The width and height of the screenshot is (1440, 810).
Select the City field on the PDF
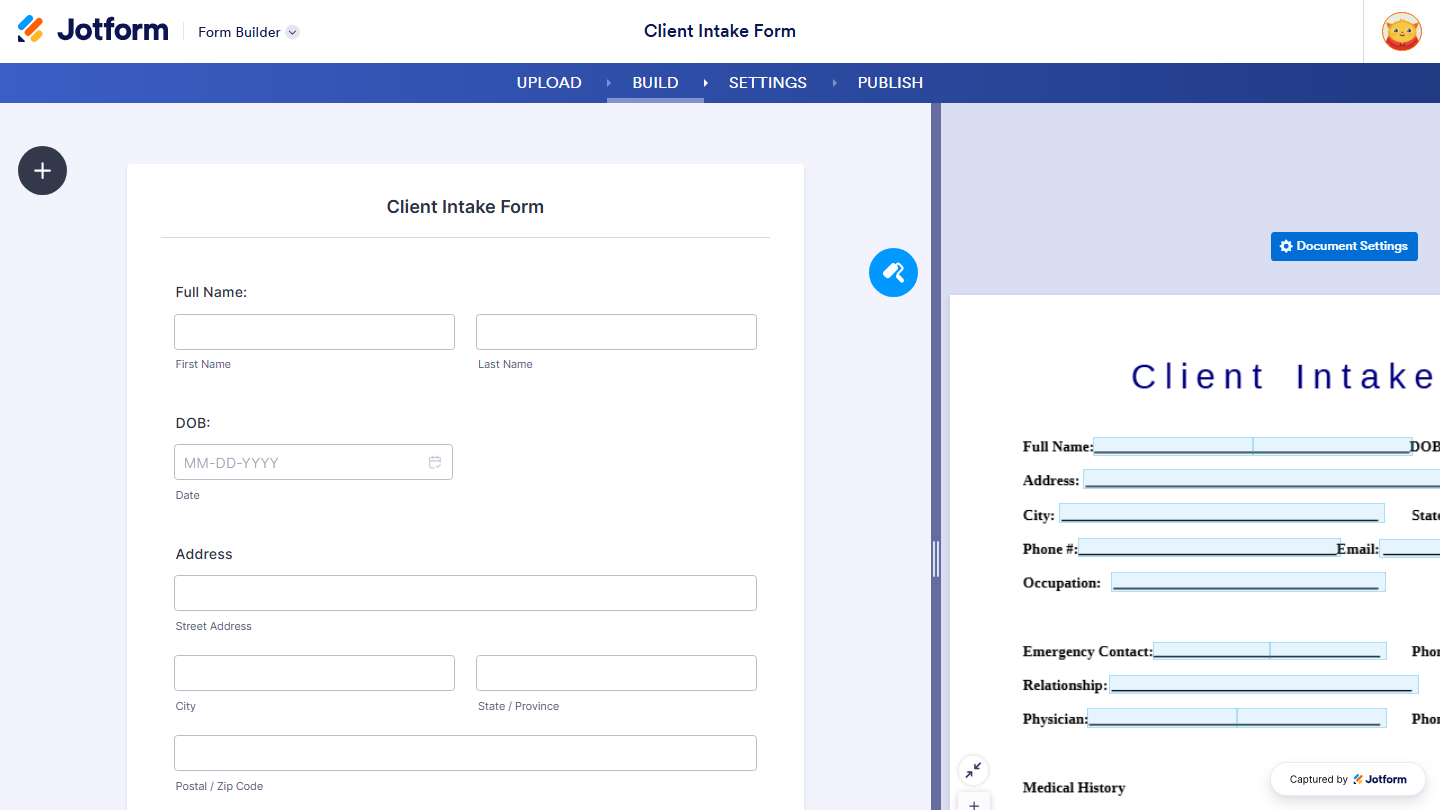pyautogui.click(x=1222, y=513)
